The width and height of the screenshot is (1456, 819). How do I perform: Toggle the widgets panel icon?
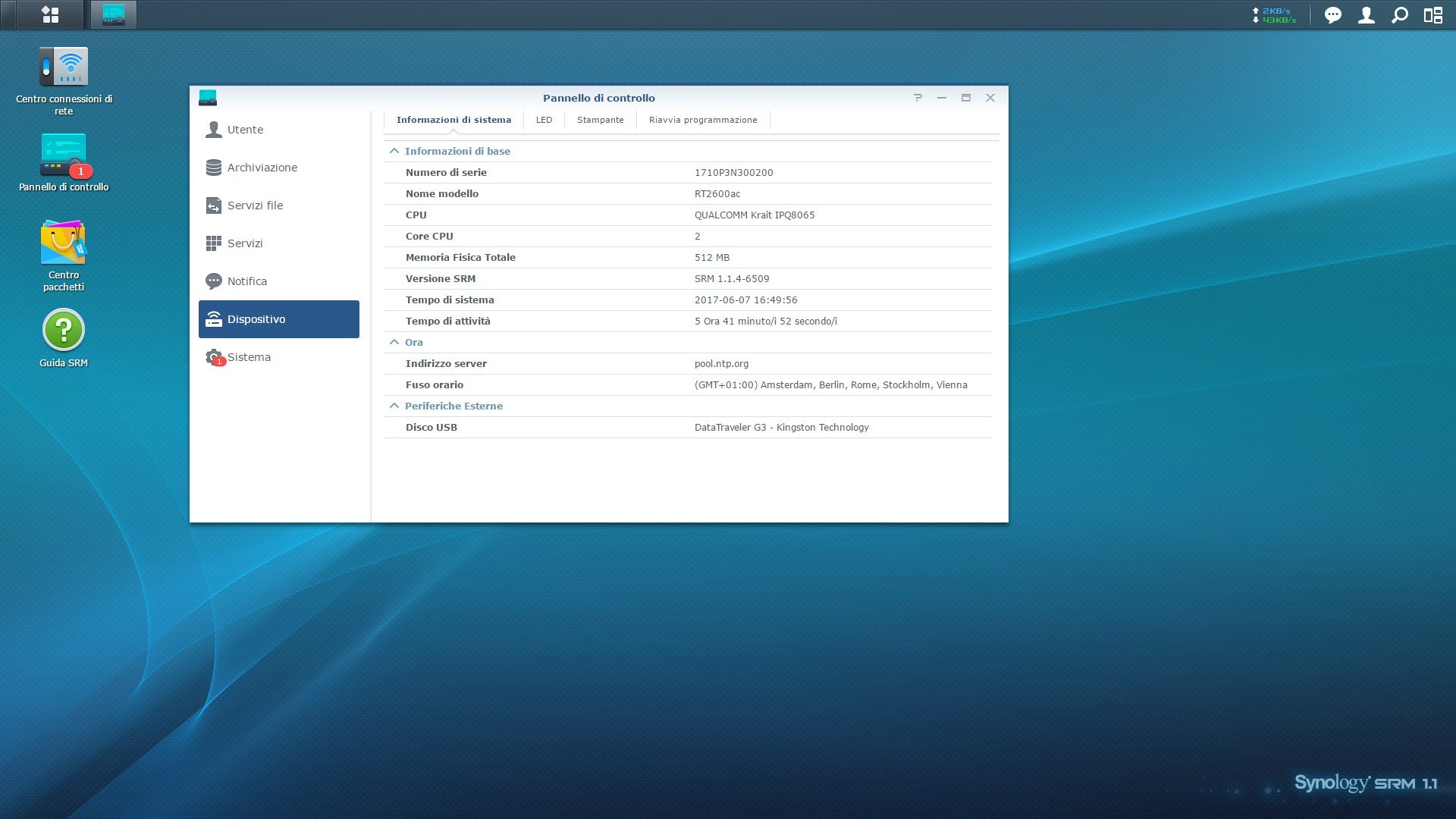click(x=1432, y=15)
